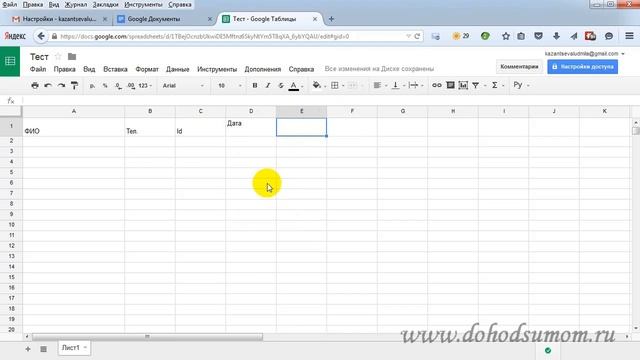
Task: Click the Тест document title
Action: (x=39, y=57)
